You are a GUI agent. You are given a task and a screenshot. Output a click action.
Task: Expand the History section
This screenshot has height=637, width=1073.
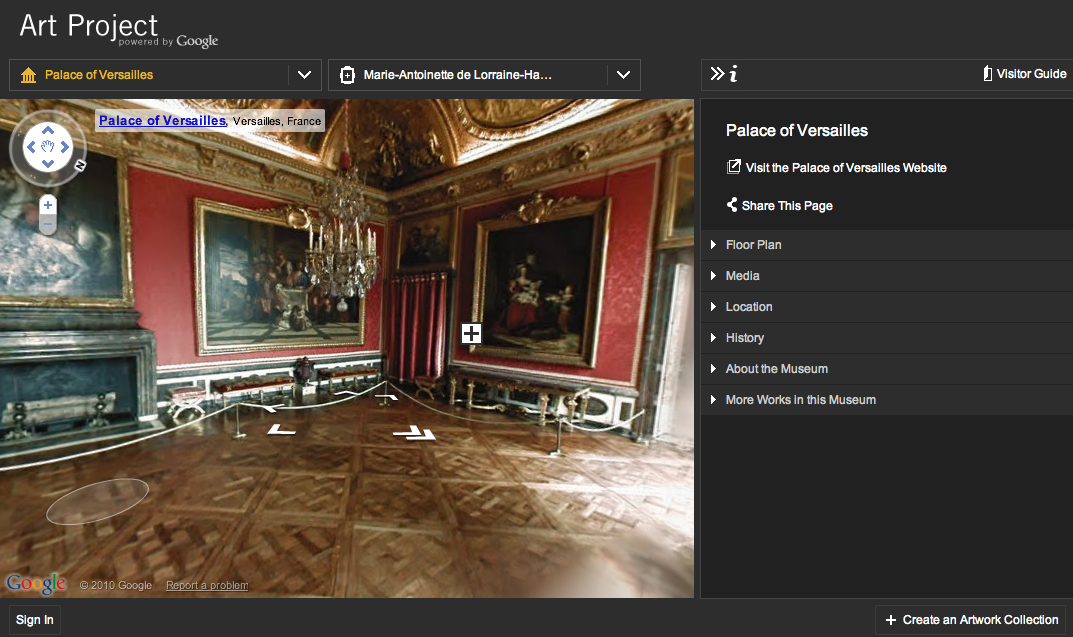(744, 338)
